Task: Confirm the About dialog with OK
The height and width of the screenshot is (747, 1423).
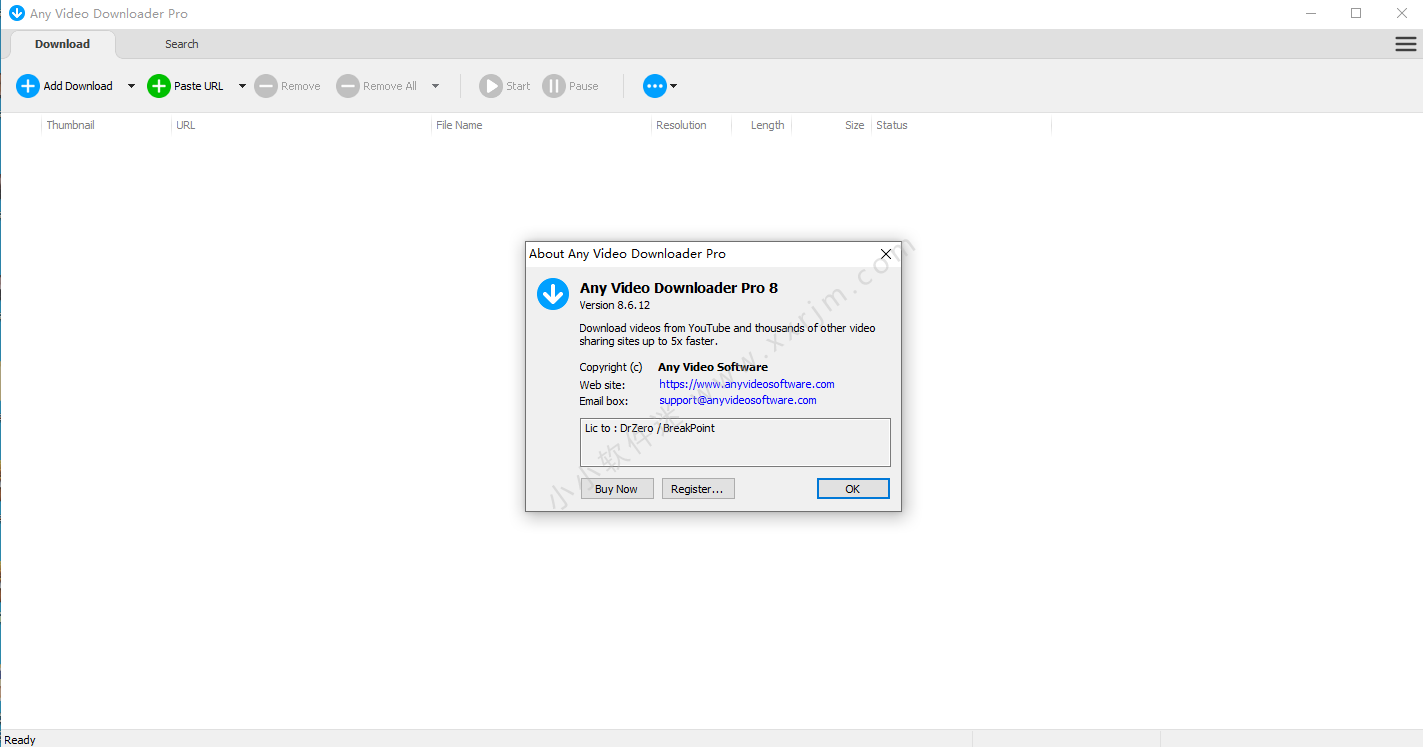Action: [853, 489]
